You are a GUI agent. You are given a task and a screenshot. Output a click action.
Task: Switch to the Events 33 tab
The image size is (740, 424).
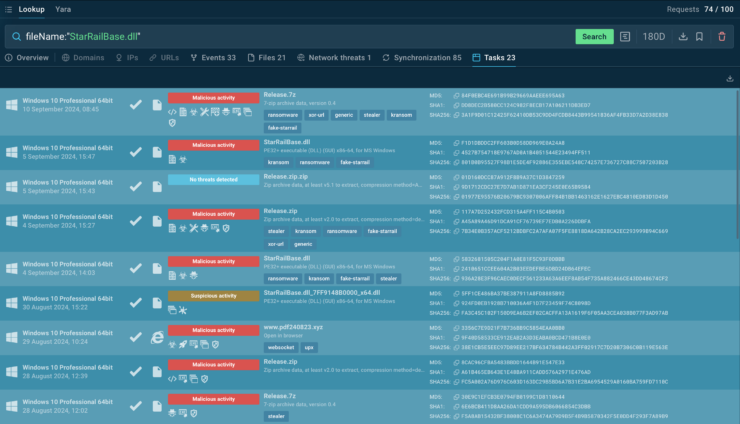click(212, 58)
